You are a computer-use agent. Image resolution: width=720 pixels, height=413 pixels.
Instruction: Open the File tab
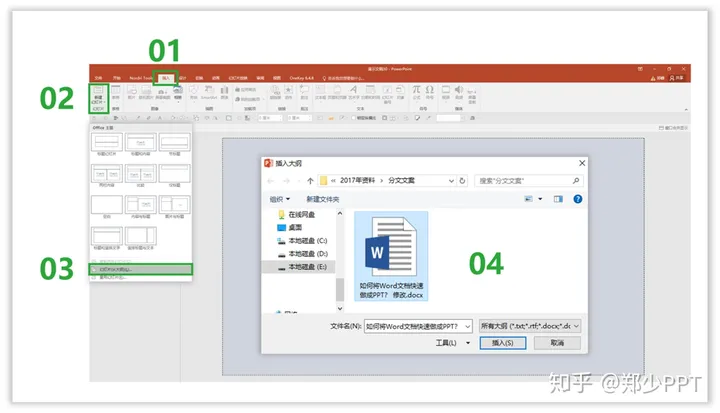[x=98, y=78]
